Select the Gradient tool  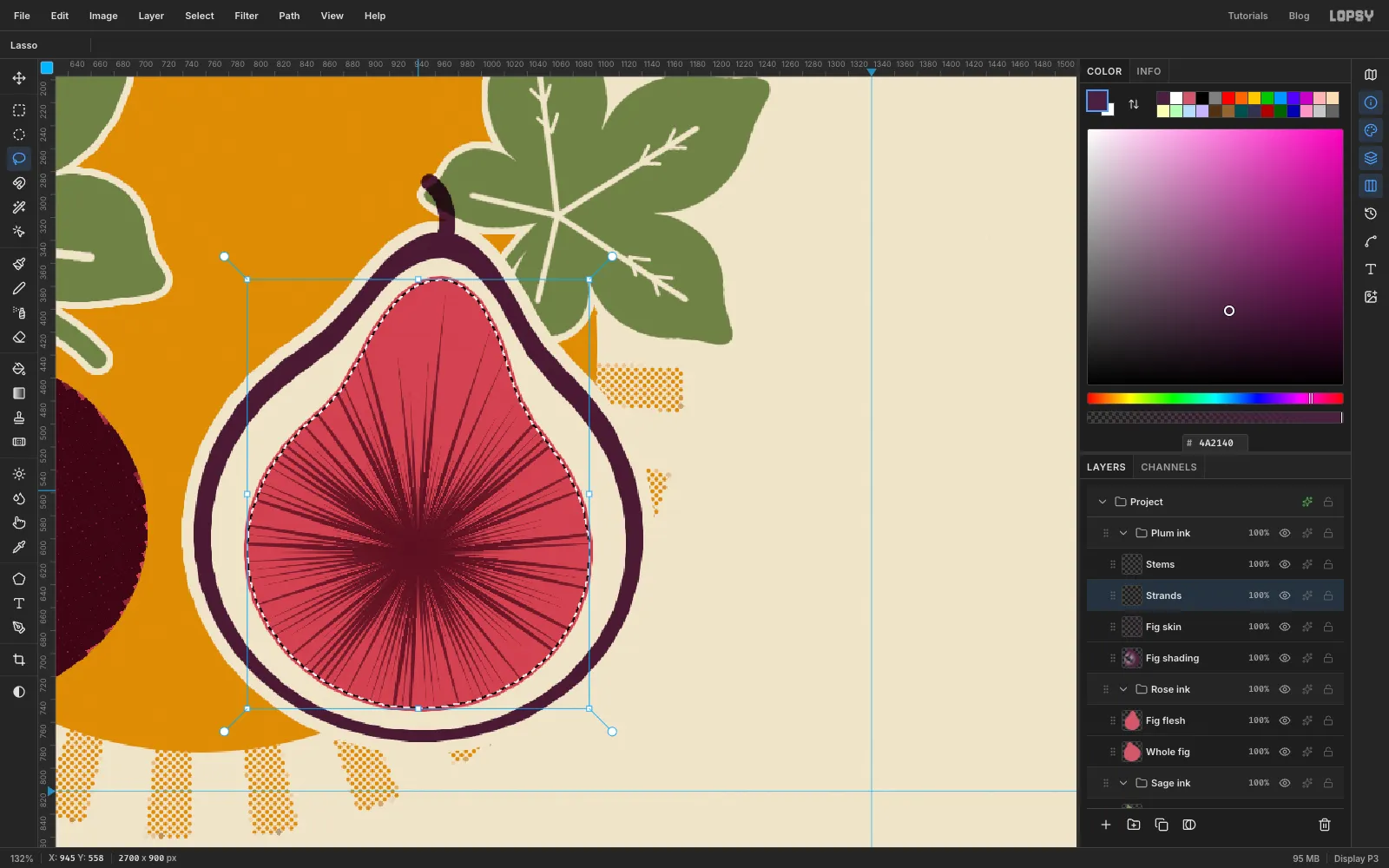[x=19, y=393]
